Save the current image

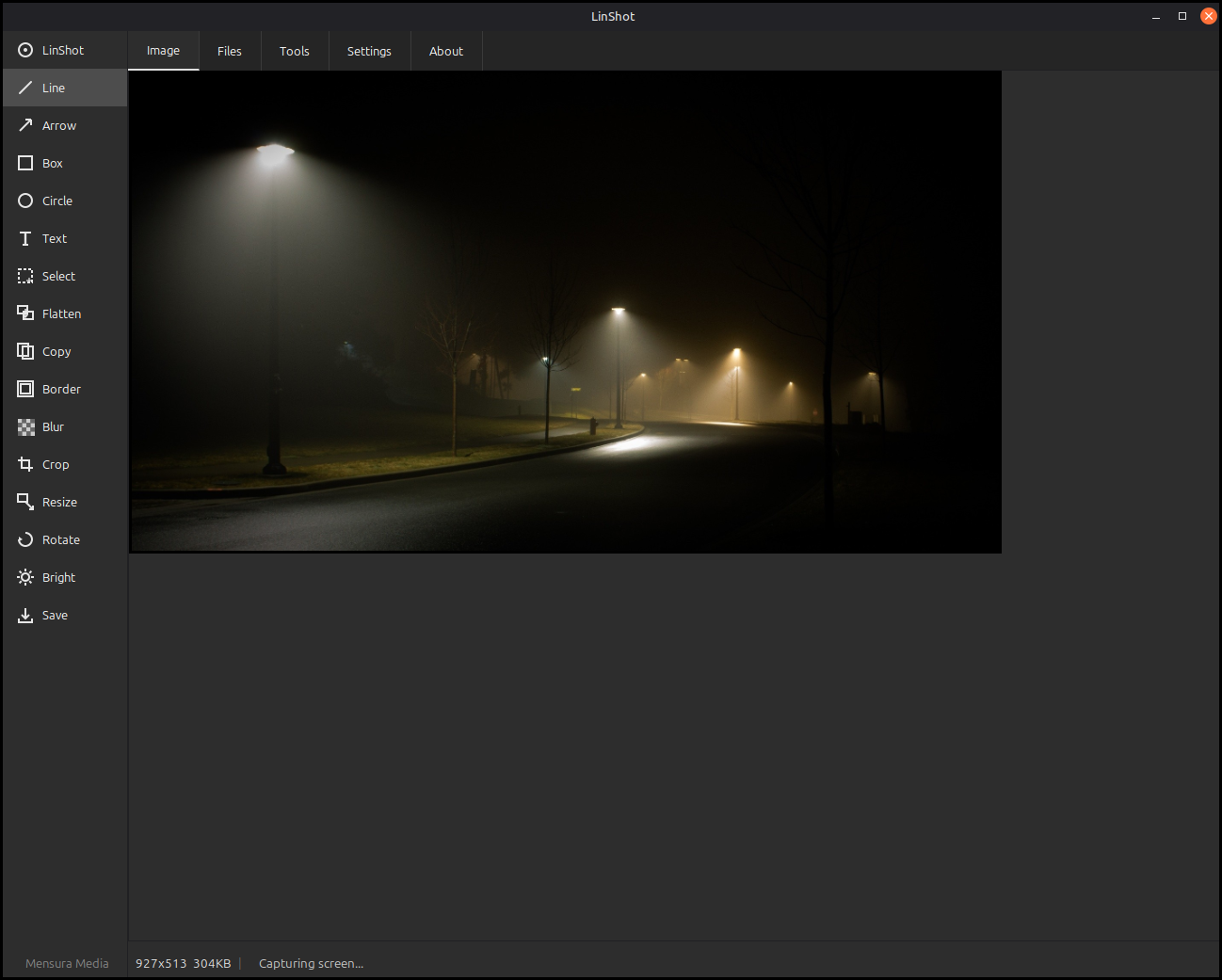coord(64,615)
